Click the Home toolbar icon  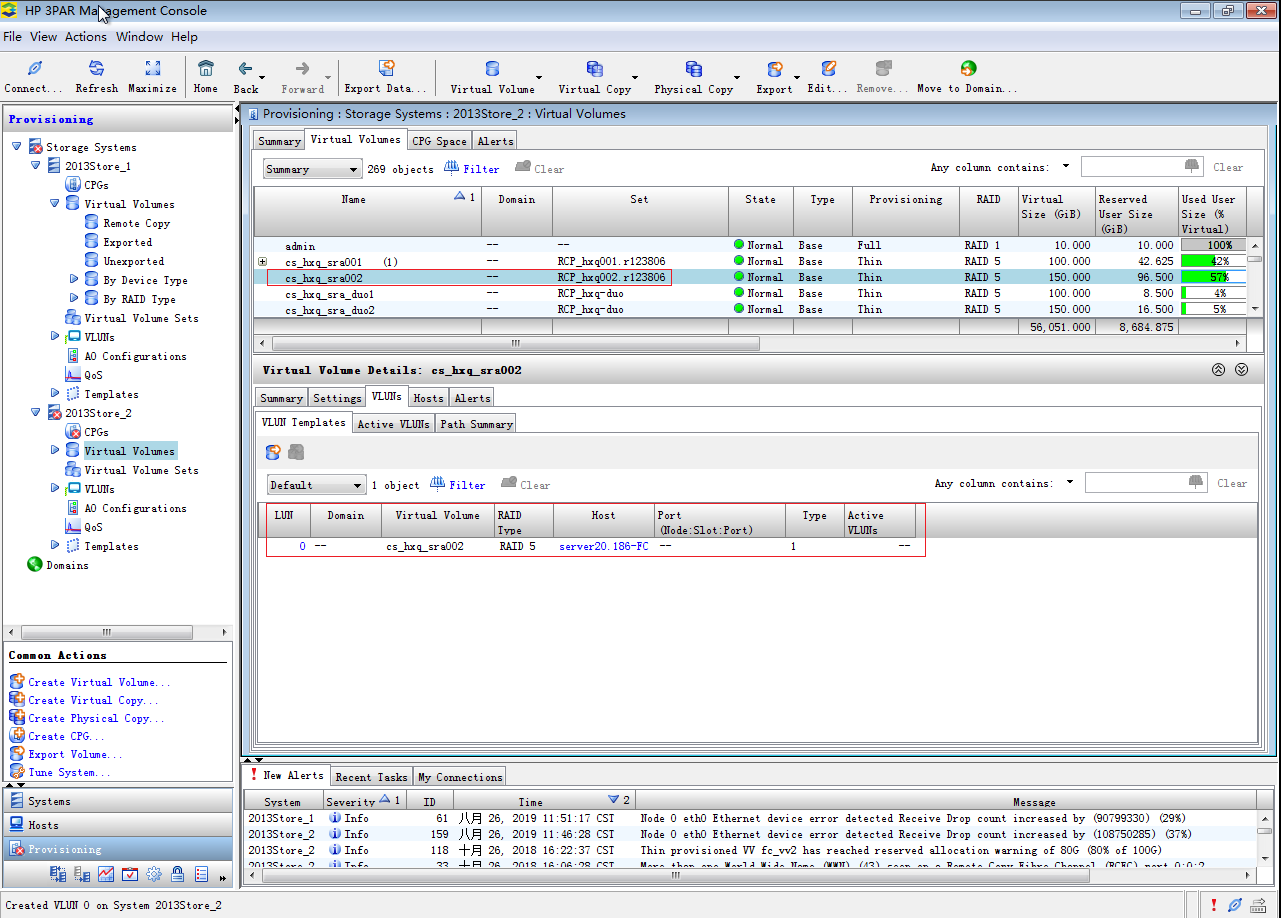click(x=205, y=69)
